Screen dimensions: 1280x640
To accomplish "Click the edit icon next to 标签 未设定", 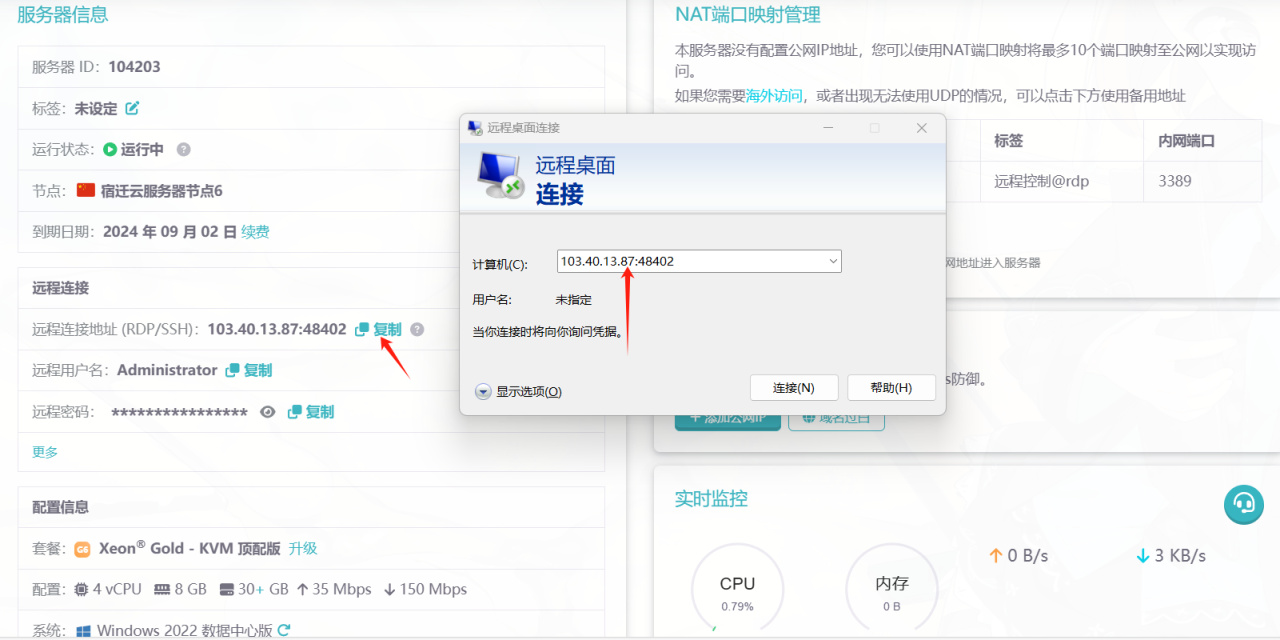I will 132,108.
